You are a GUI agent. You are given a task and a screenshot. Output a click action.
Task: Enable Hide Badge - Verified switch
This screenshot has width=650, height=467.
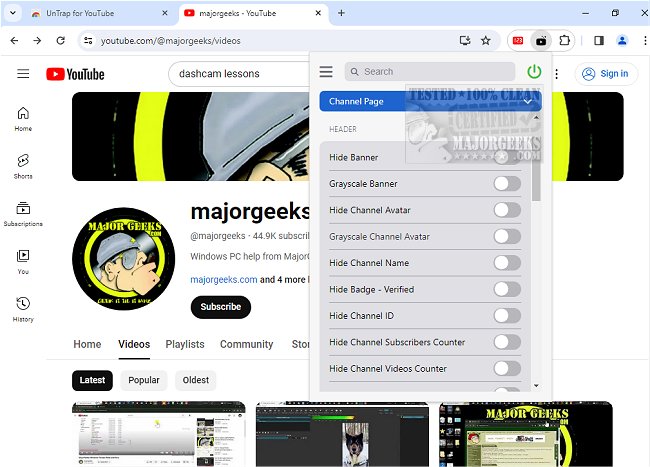507,289
